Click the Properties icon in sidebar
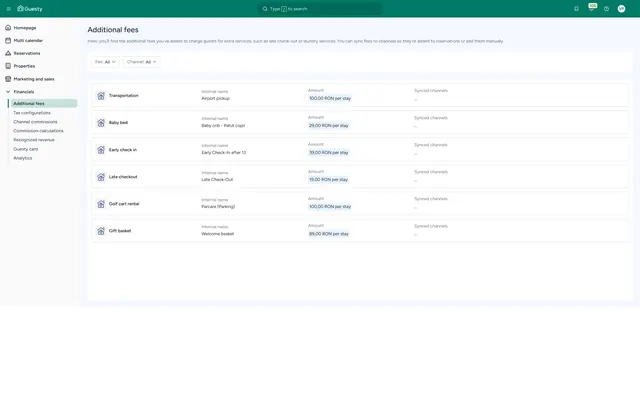Image resolution: width=640 pixels, height=400 pixels. (x=8, y=66)
